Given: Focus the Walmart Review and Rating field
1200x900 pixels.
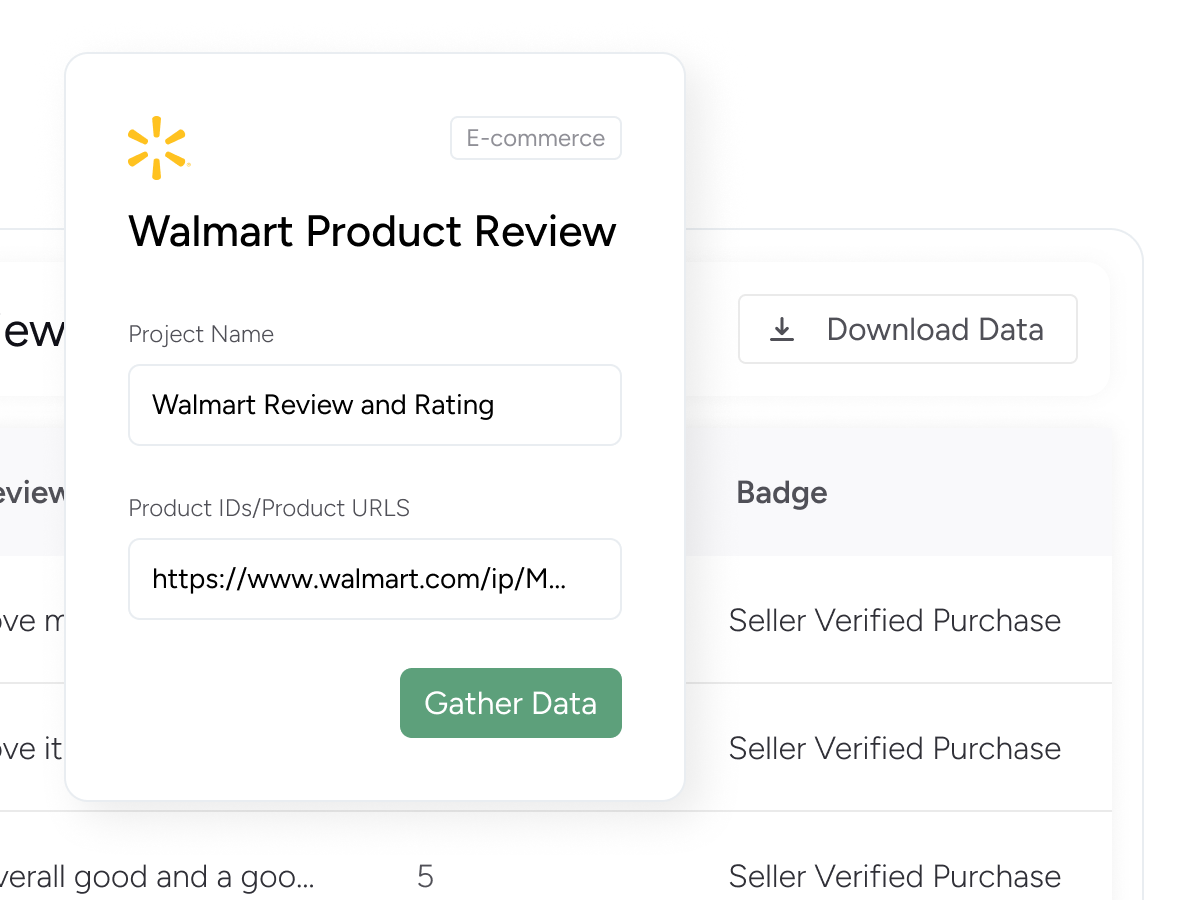Looking at the screenshot, I should coord(374,405).
